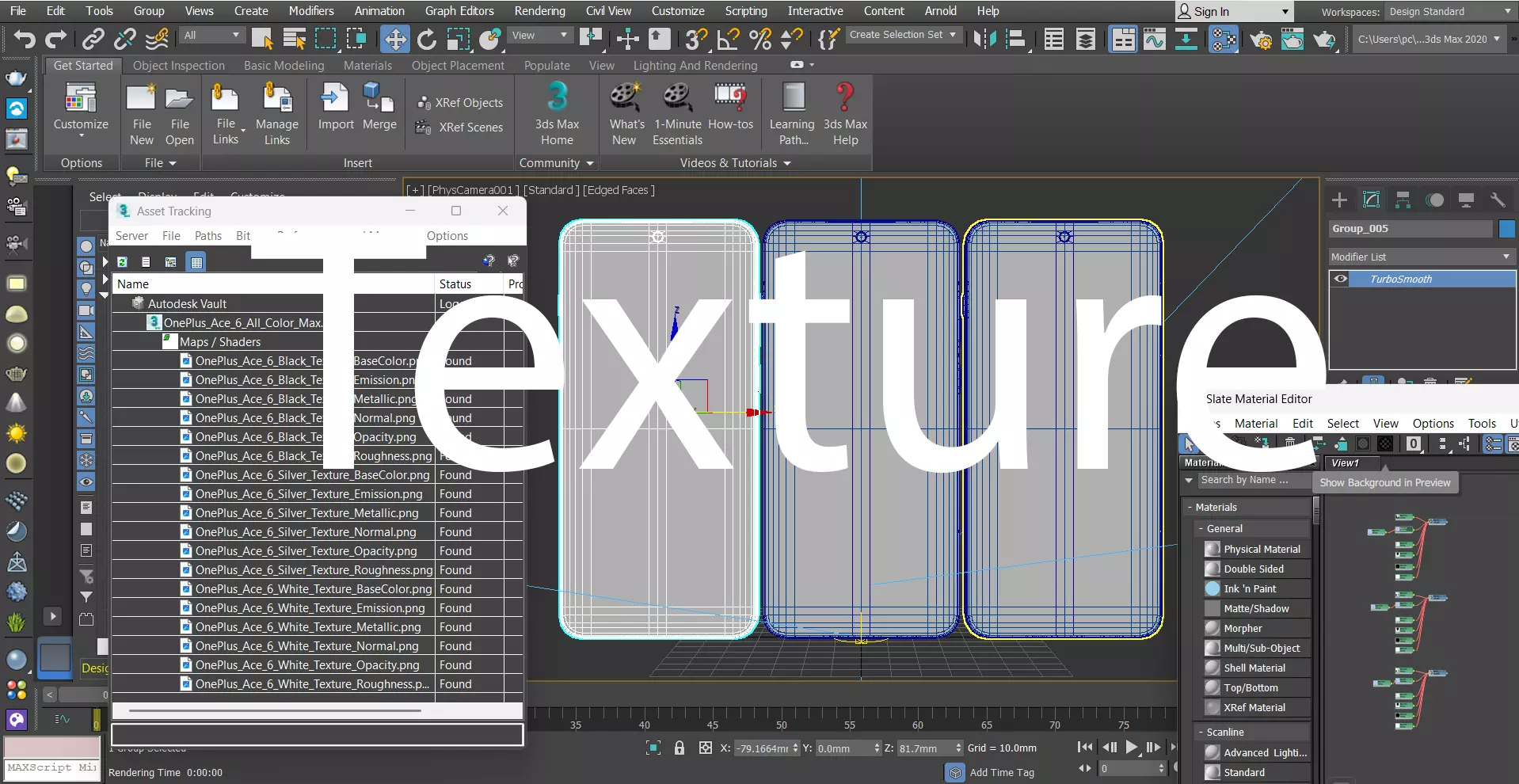Click the XRef Objects button
The image size is (1519, 784).
(x=460, y=103)
